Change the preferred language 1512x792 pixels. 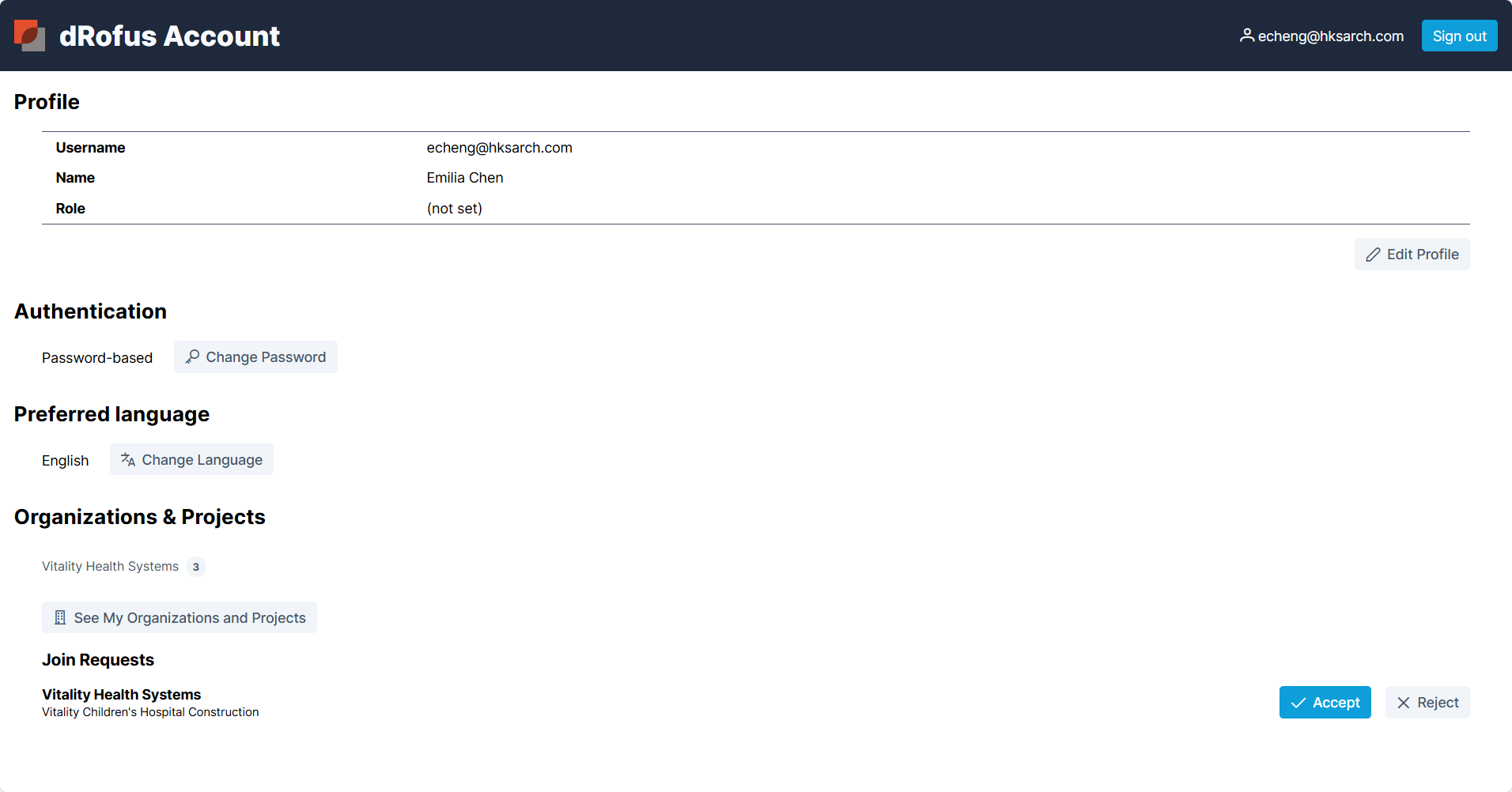point(191,460)
